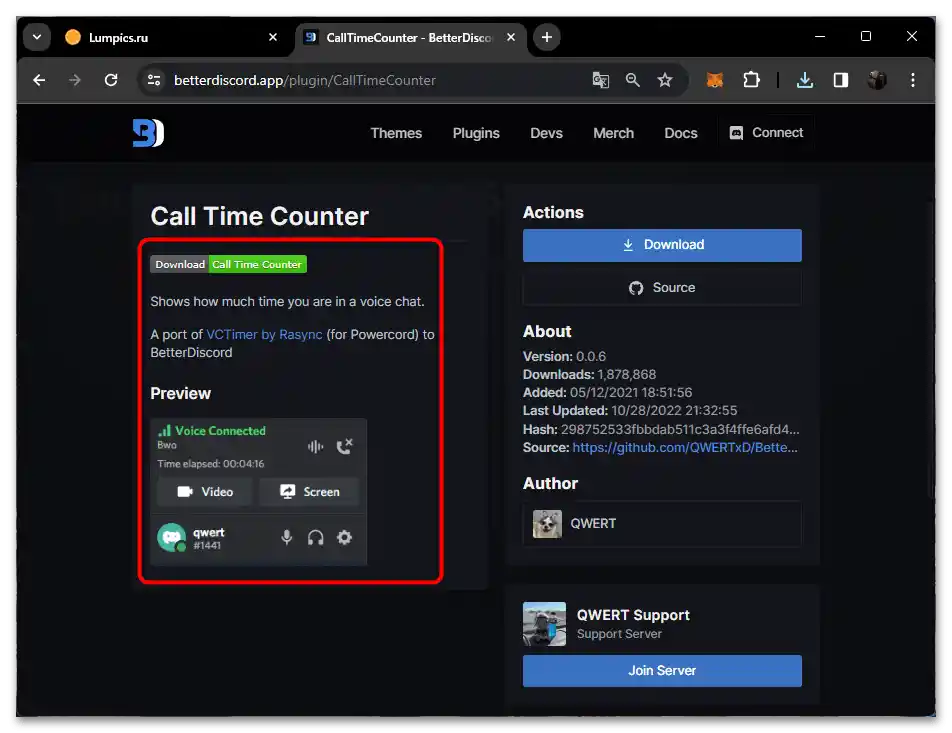This screenshot has width=952, height=733.
Task: Click the Join Server button
Action: click(662, 670)
